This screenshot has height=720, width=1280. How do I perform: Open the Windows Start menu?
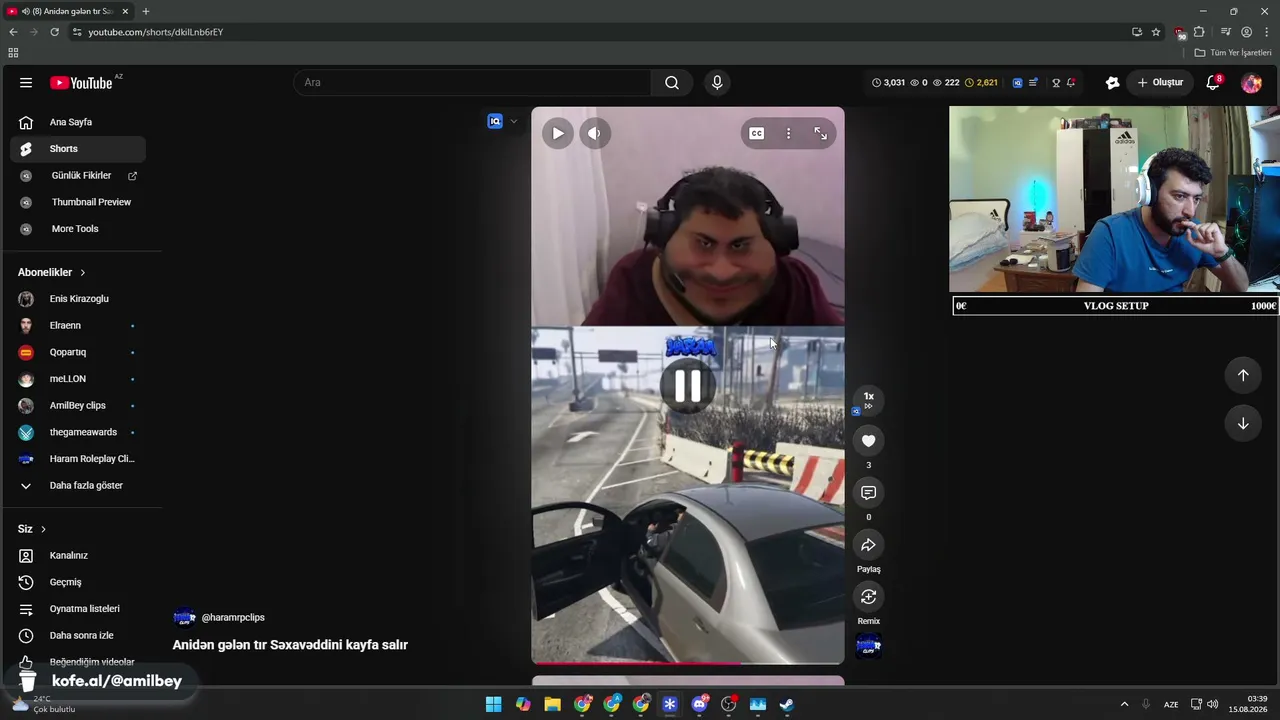[x=494, y=705]
